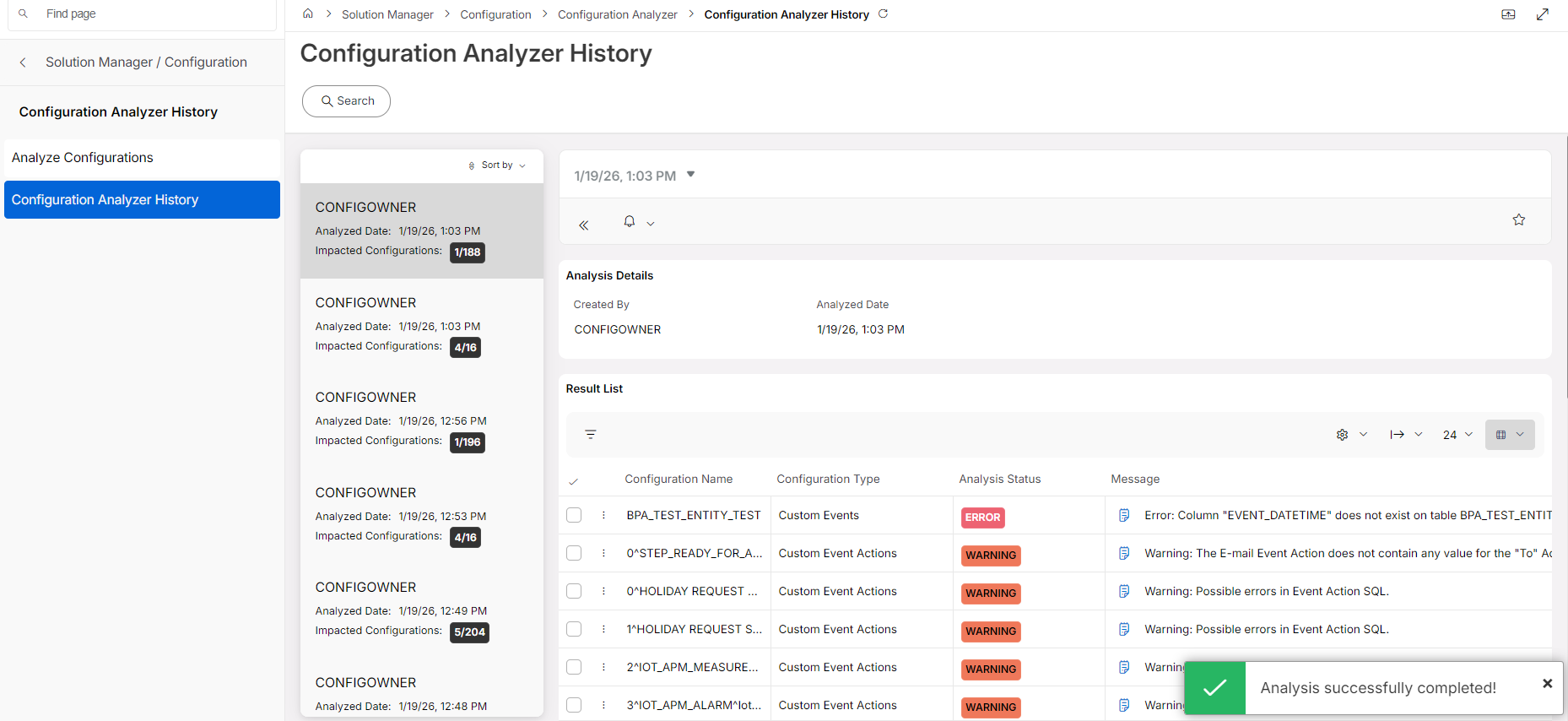1568x721 pixels.
Task: Check the 1^HOLIDAY REQUEST S row checkbox
Action: tap(574, 629)
